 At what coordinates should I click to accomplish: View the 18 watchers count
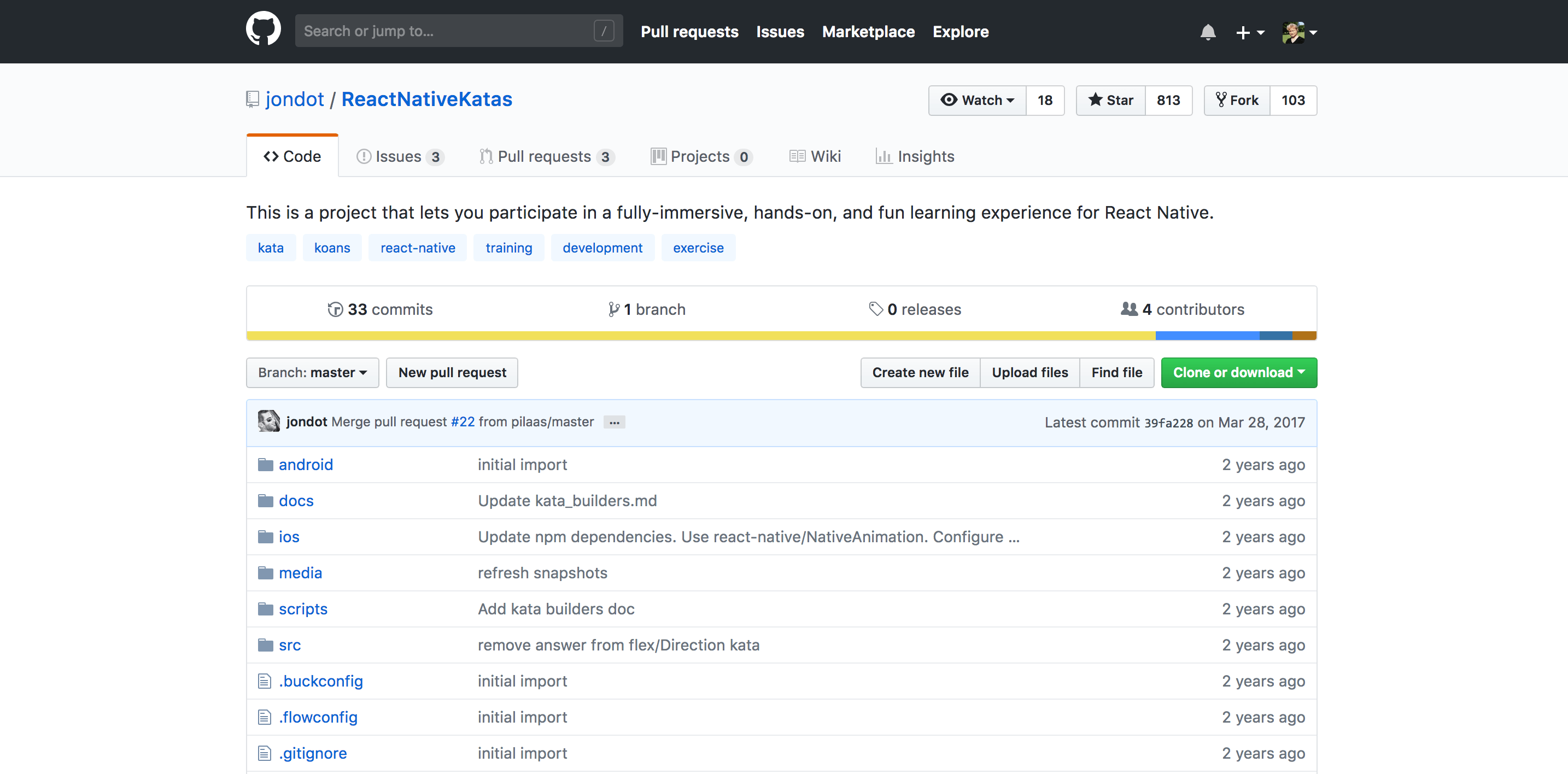tap(1045, 101)
